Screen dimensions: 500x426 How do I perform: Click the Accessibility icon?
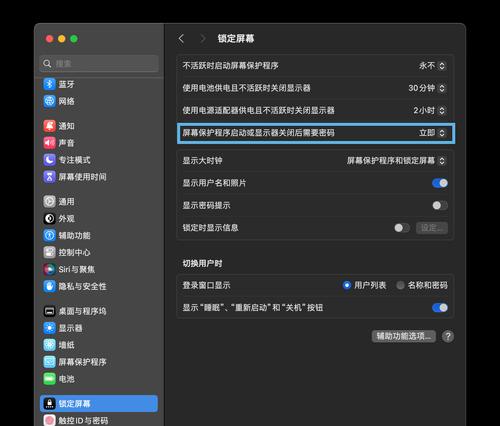[49, 235]
